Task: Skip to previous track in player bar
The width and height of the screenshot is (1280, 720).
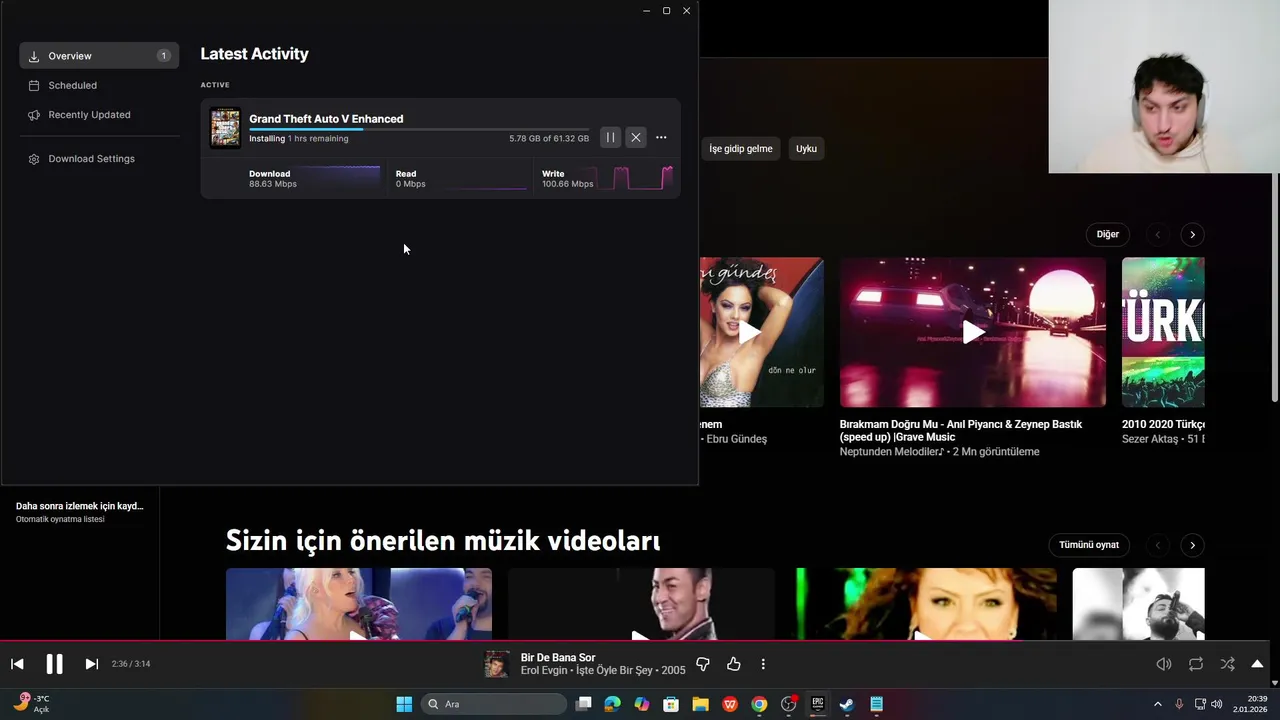Action: coord(17,664)
